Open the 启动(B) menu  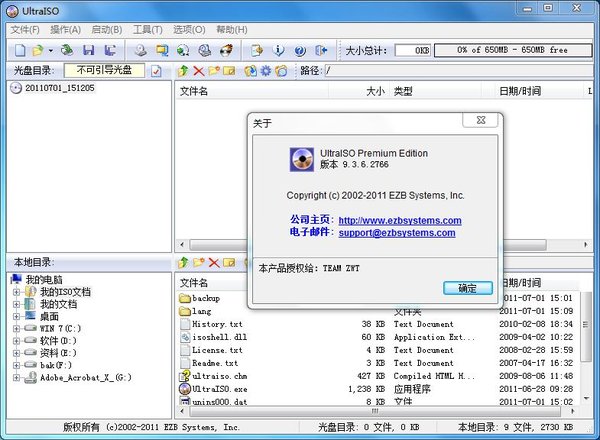coord(107,29)
